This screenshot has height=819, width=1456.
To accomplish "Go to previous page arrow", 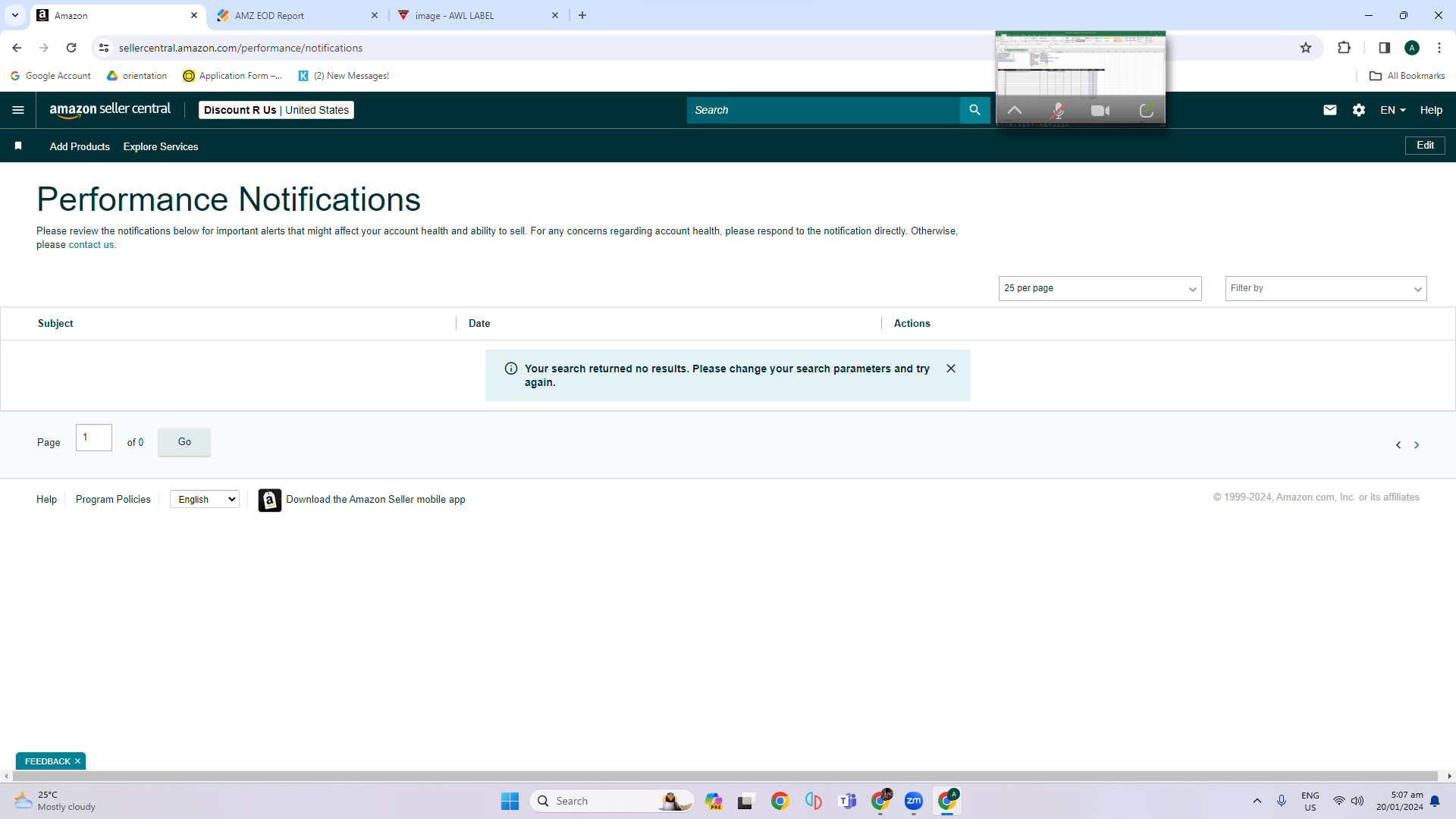I will click(x=1398, y=445).
